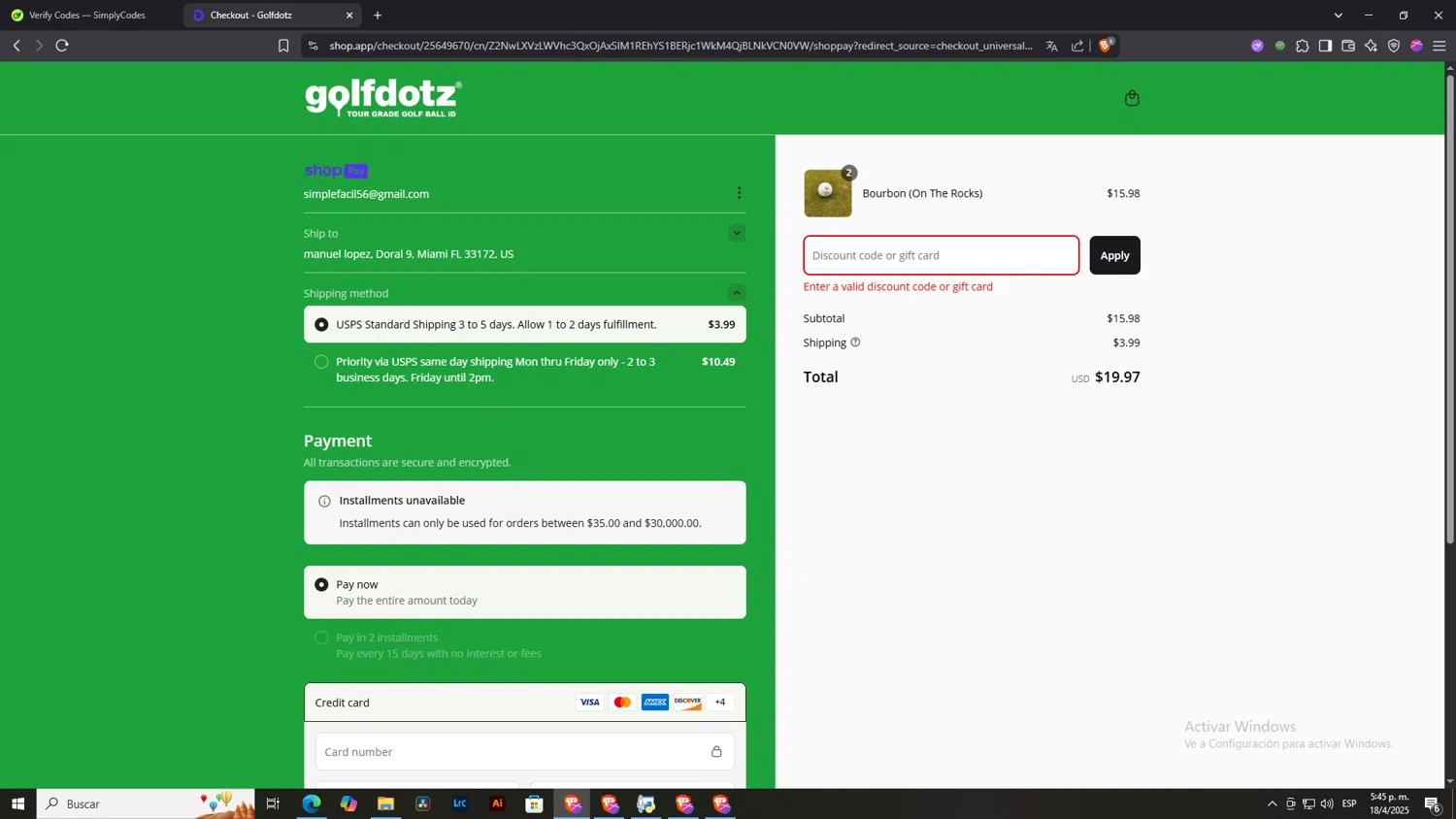Click the Shop Pay logo
Viewport: 1456px width, 819px height.
point(336,171)
